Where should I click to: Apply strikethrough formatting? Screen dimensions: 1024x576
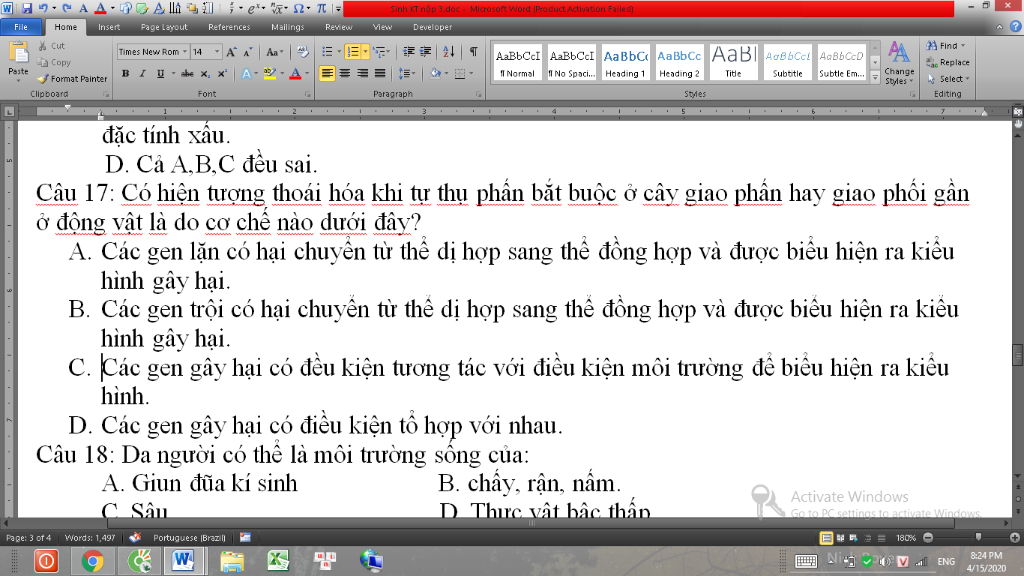[x=187, y=74]
